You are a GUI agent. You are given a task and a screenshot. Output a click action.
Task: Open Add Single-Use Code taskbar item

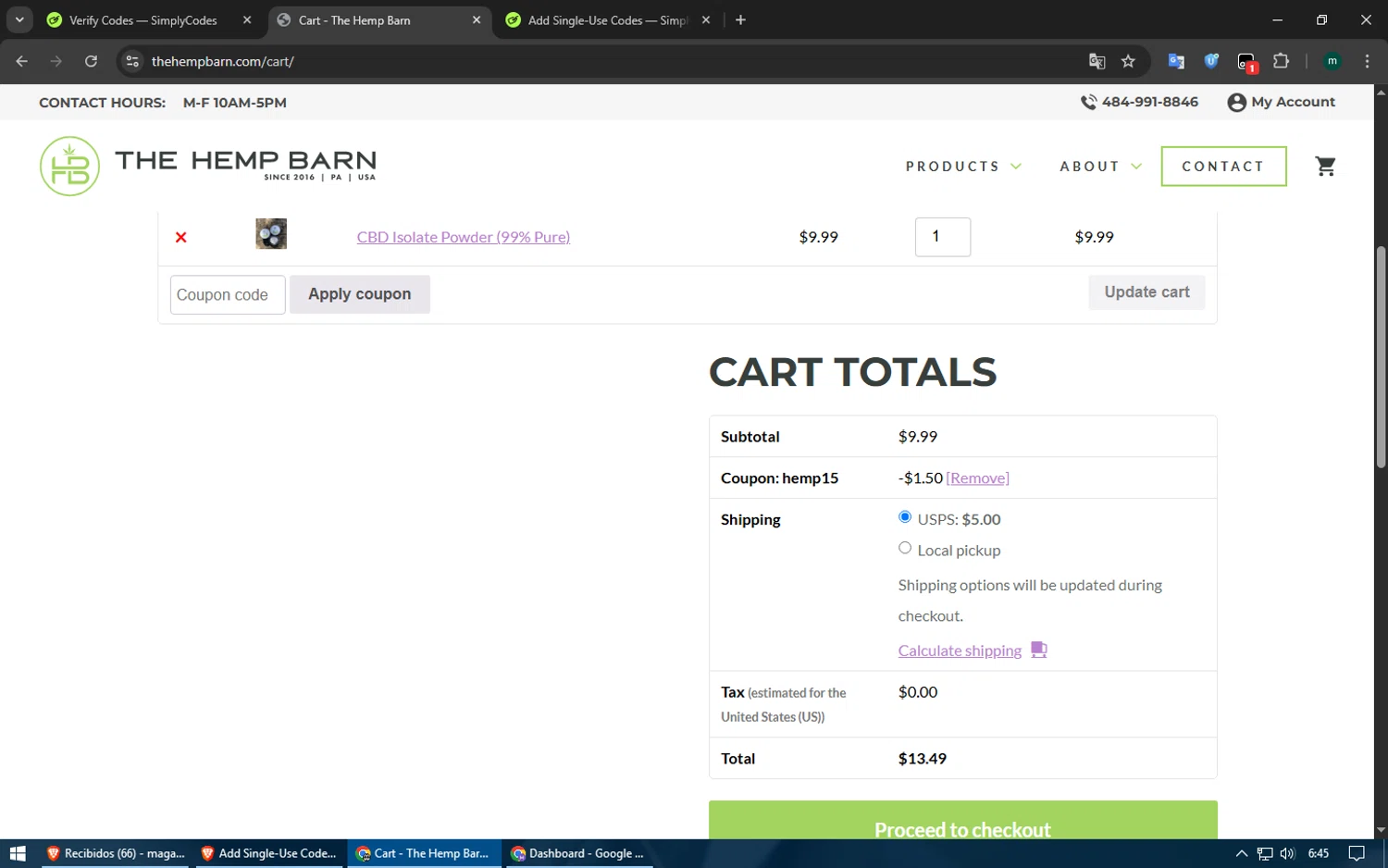point(269,853)
